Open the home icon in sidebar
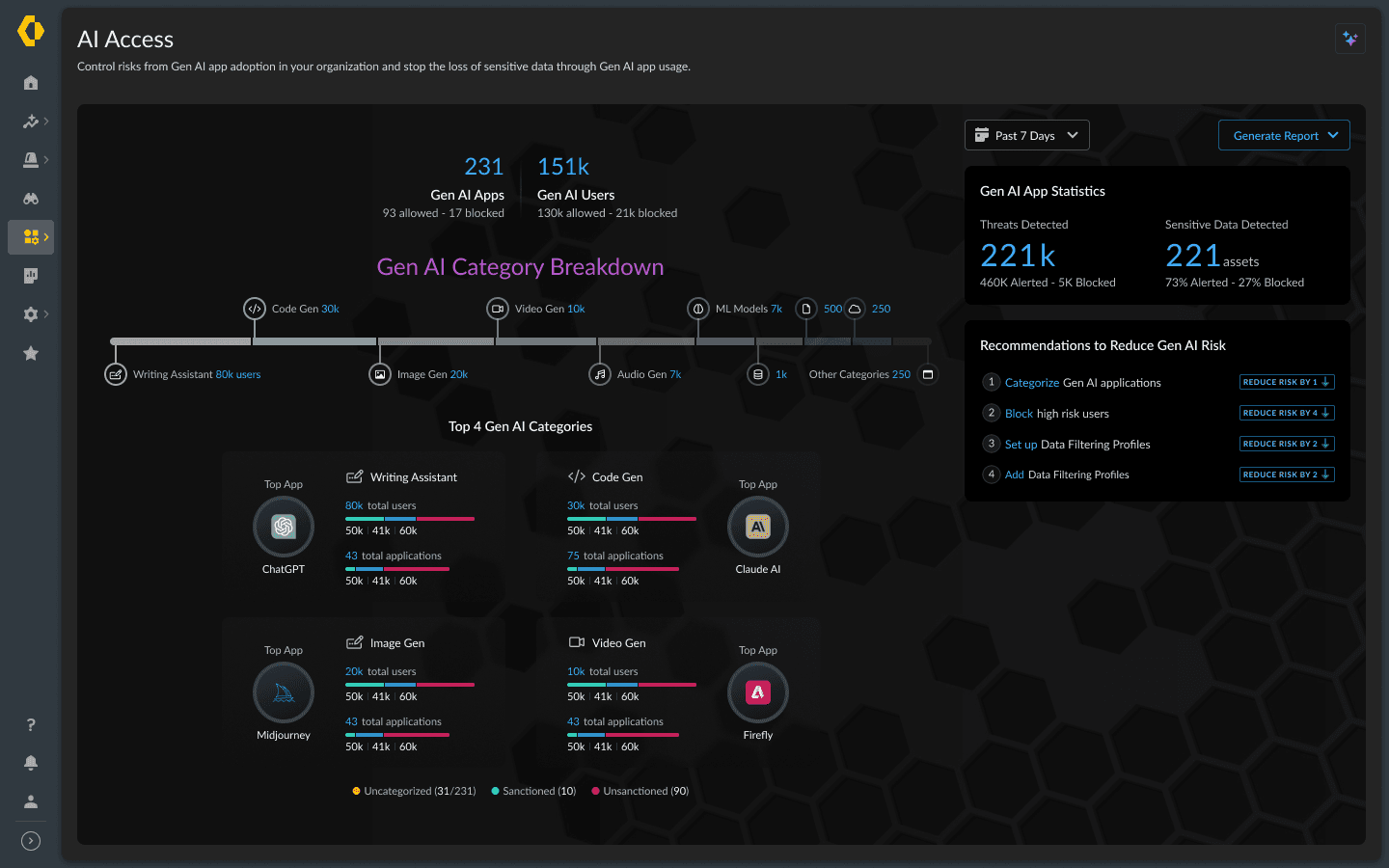 [x=31, y=83]
